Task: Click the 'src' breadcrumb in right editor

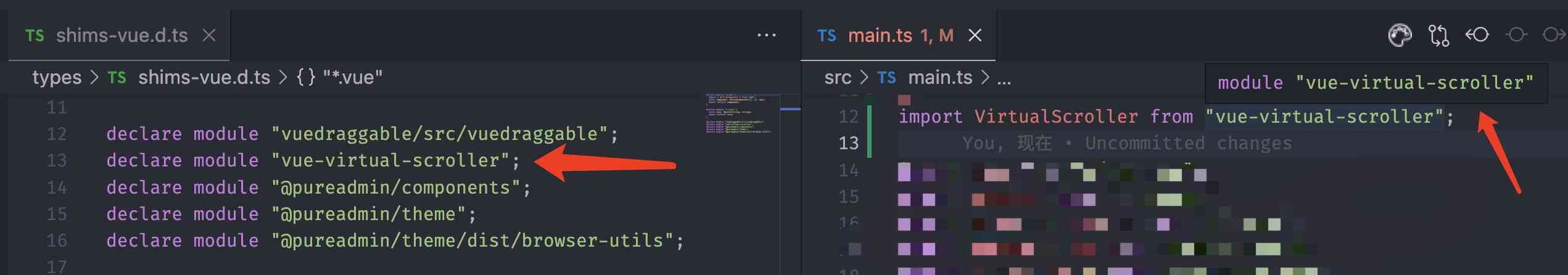Action: pos(837,78)
